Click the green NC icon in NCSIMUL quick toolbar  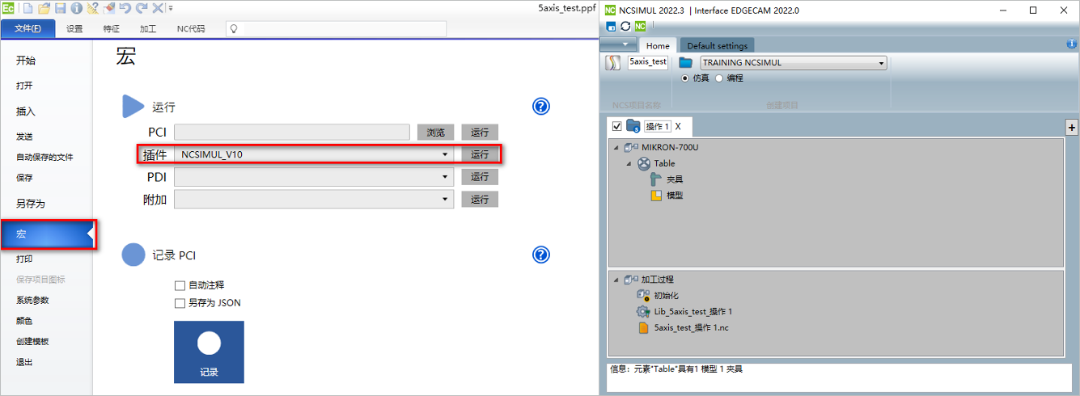(640, 26)
